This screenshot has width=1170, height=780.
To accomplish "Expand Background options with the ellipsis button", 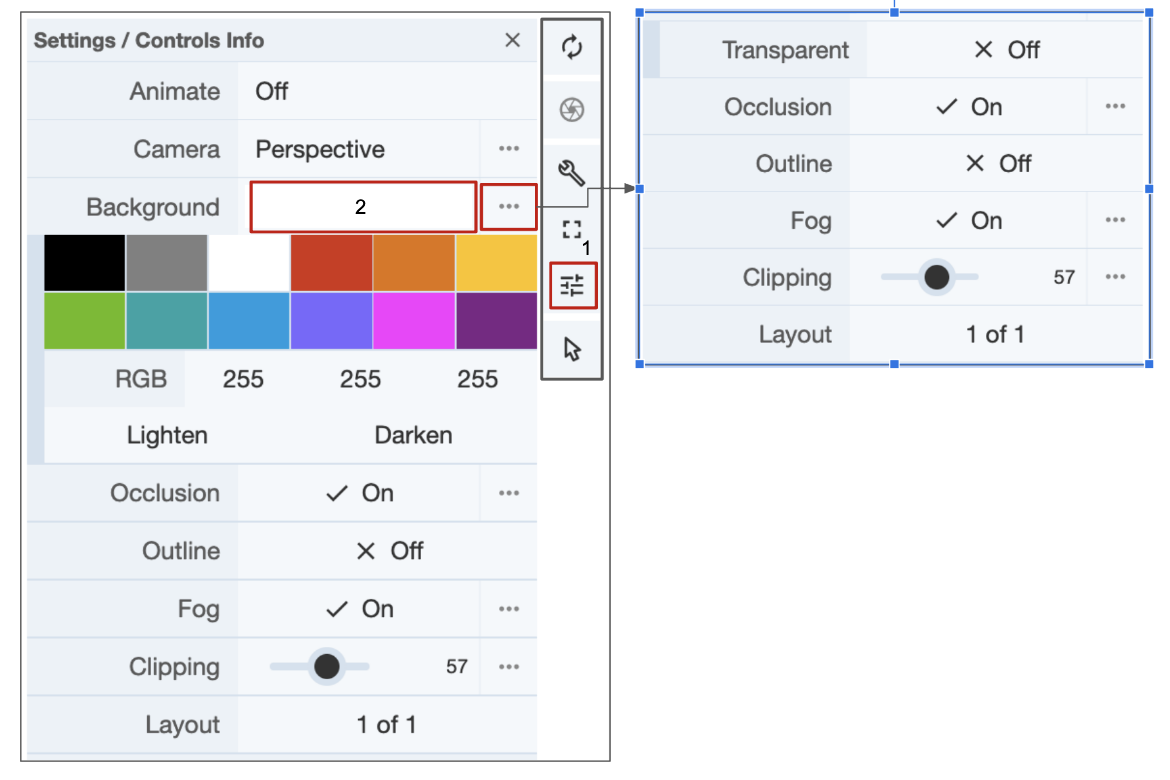I will [x=508, y=207].
